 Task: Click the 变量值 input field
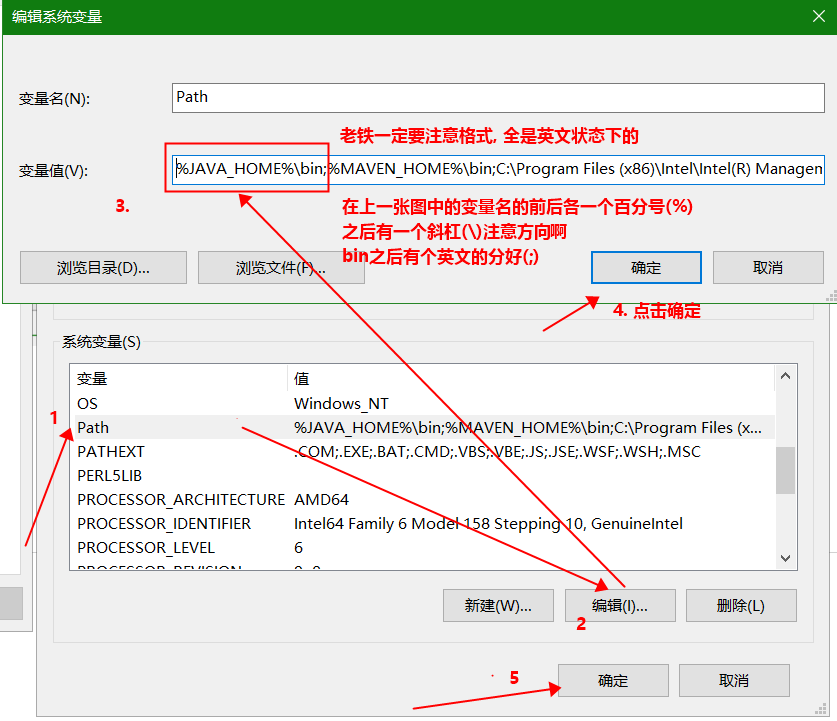click(x=498, y=170)
